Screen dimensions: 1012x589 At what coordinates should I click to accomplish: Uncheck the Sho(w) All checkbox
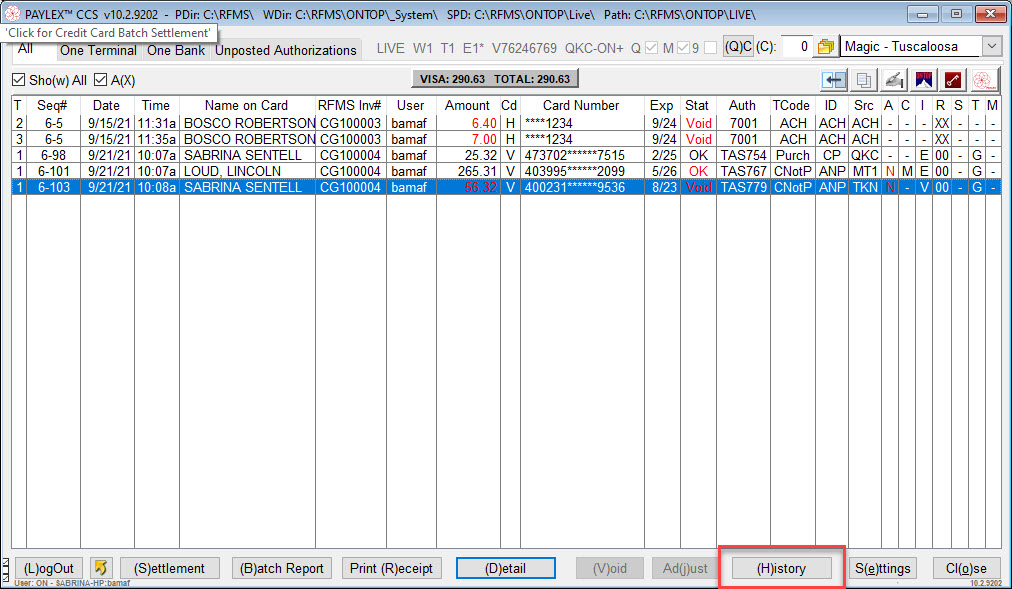click(x=19, y=80)
